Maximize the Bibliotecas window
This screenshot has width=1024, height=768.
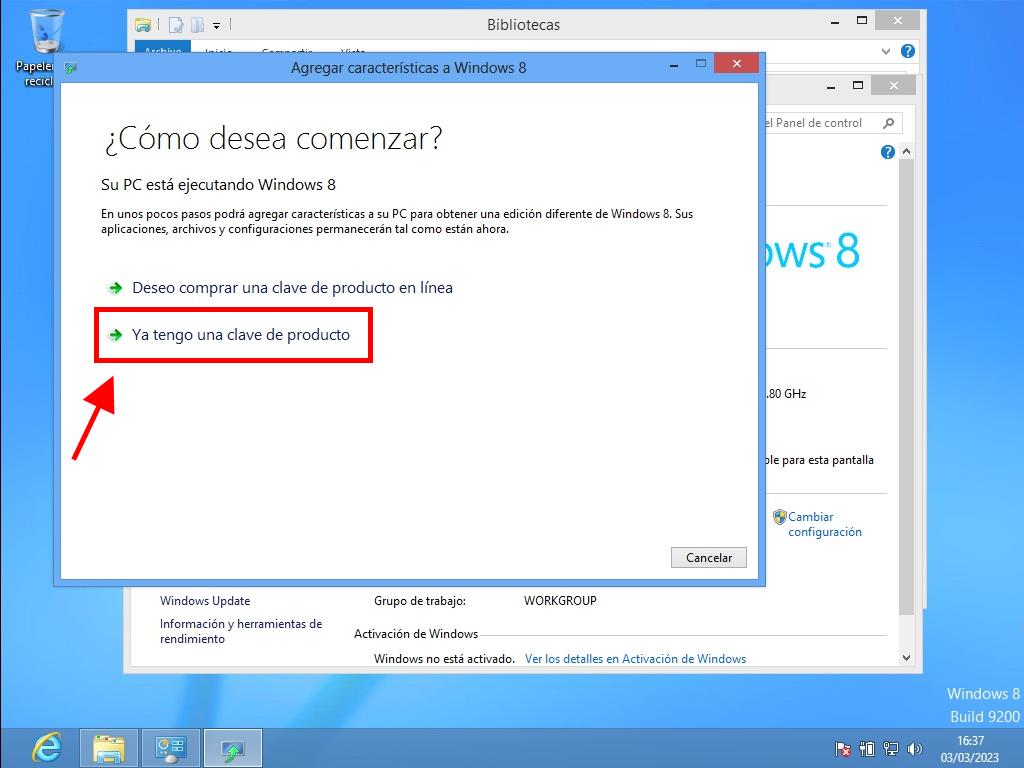point(861,21)
